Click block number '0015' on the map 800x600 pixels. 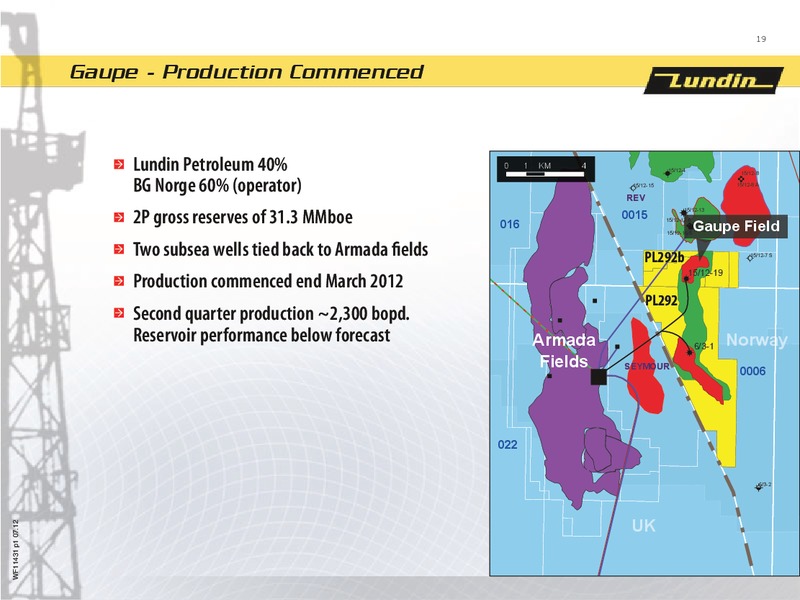(x=634, y=215)
